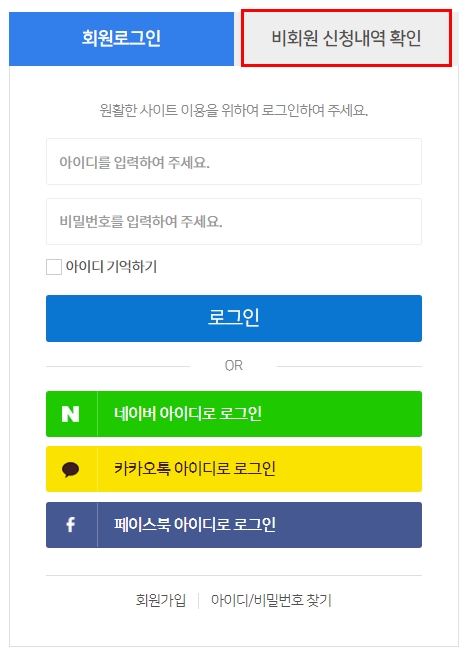
Task: Focus the 비밀번호를 입력하여 주세요 field
Action: click(x=234, y=221)
